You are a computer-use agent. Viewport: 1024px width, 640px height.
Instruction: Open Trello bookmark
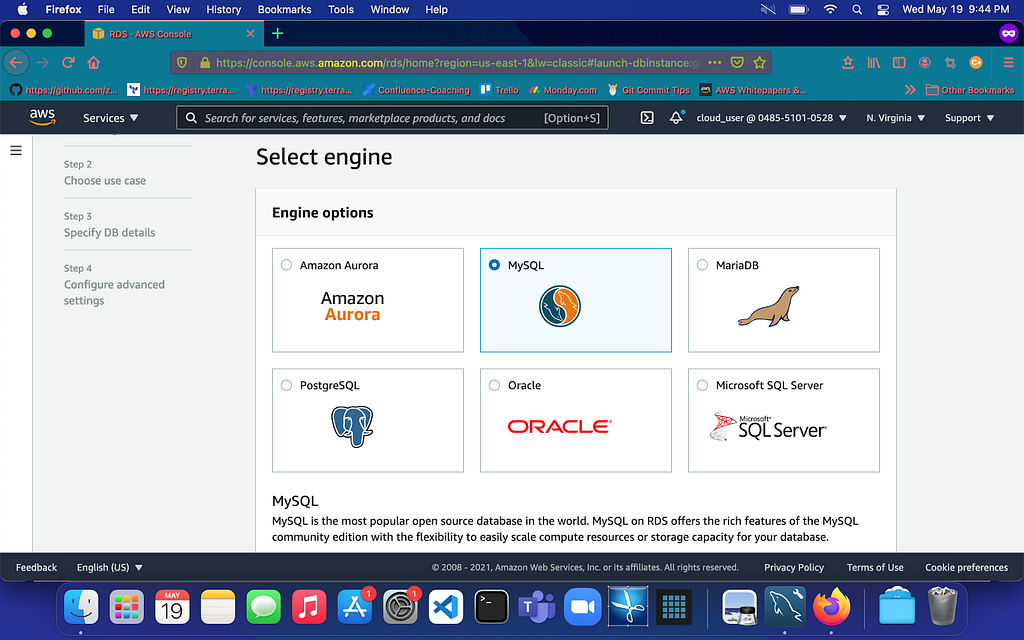(499, 89)
